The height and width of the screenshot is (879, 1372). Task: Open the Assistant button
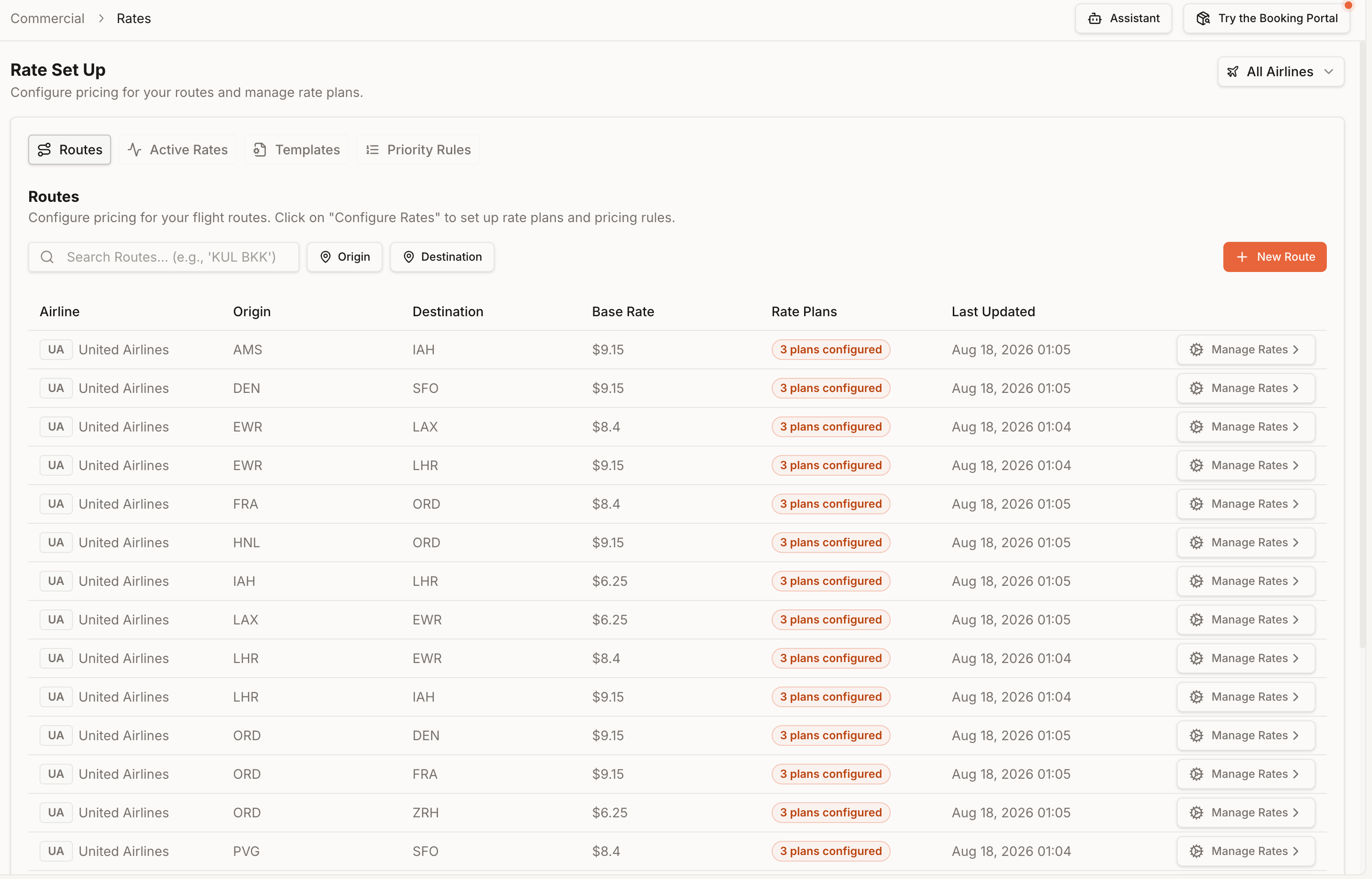tap(1123, 18)
